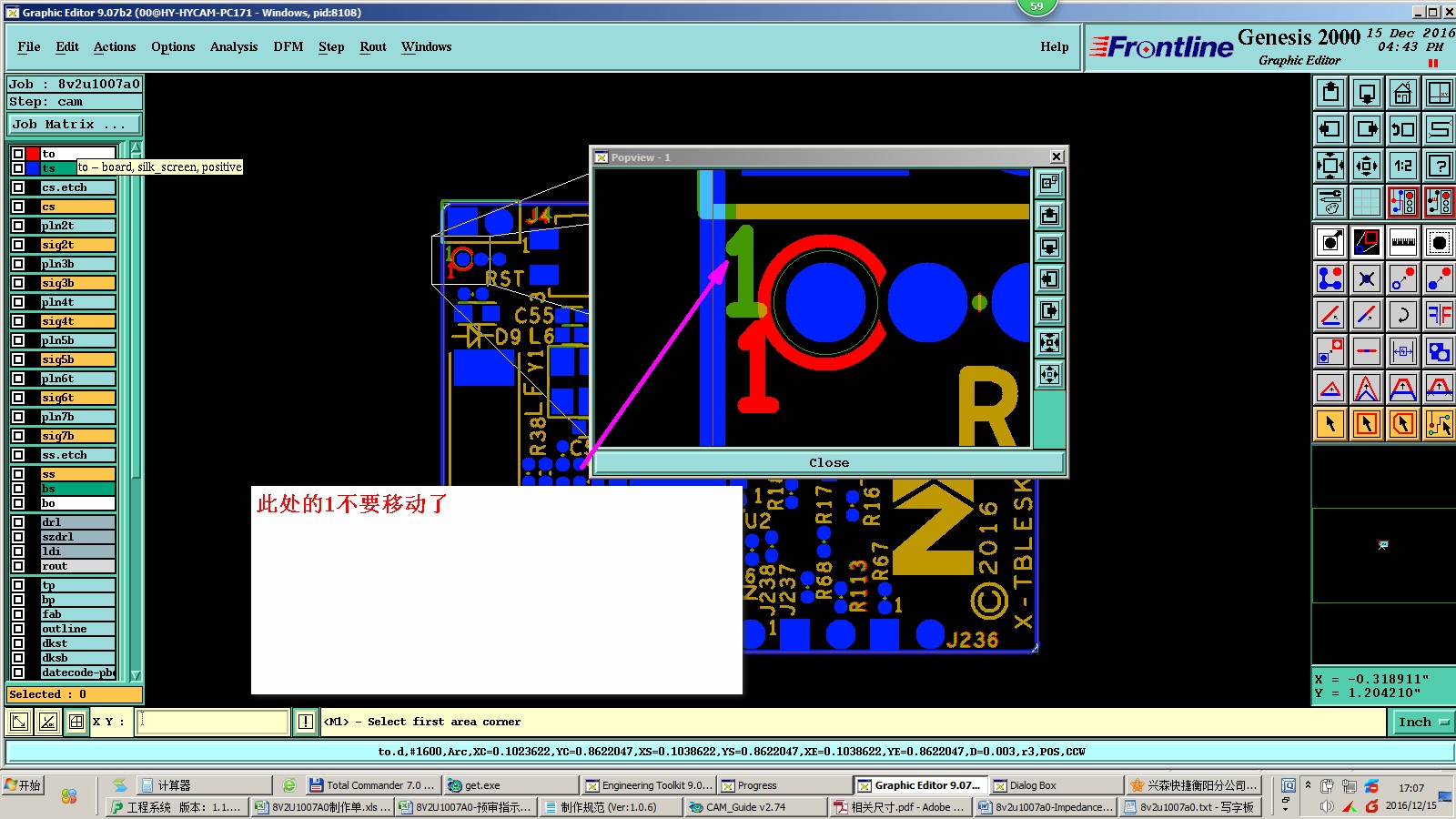The width and height of the screenshot is (1456, 819).
Task: Toggle checkbox for layer cs.etch
Action: click(18, 187)
